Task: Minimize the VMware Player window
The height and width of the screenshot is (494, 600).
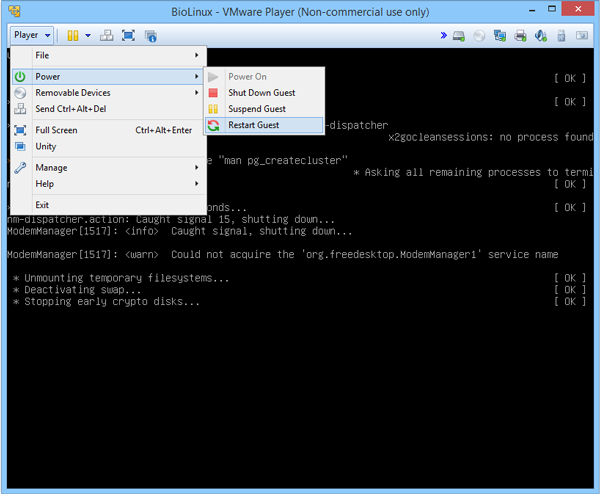Action: click(x=532, y=10)
